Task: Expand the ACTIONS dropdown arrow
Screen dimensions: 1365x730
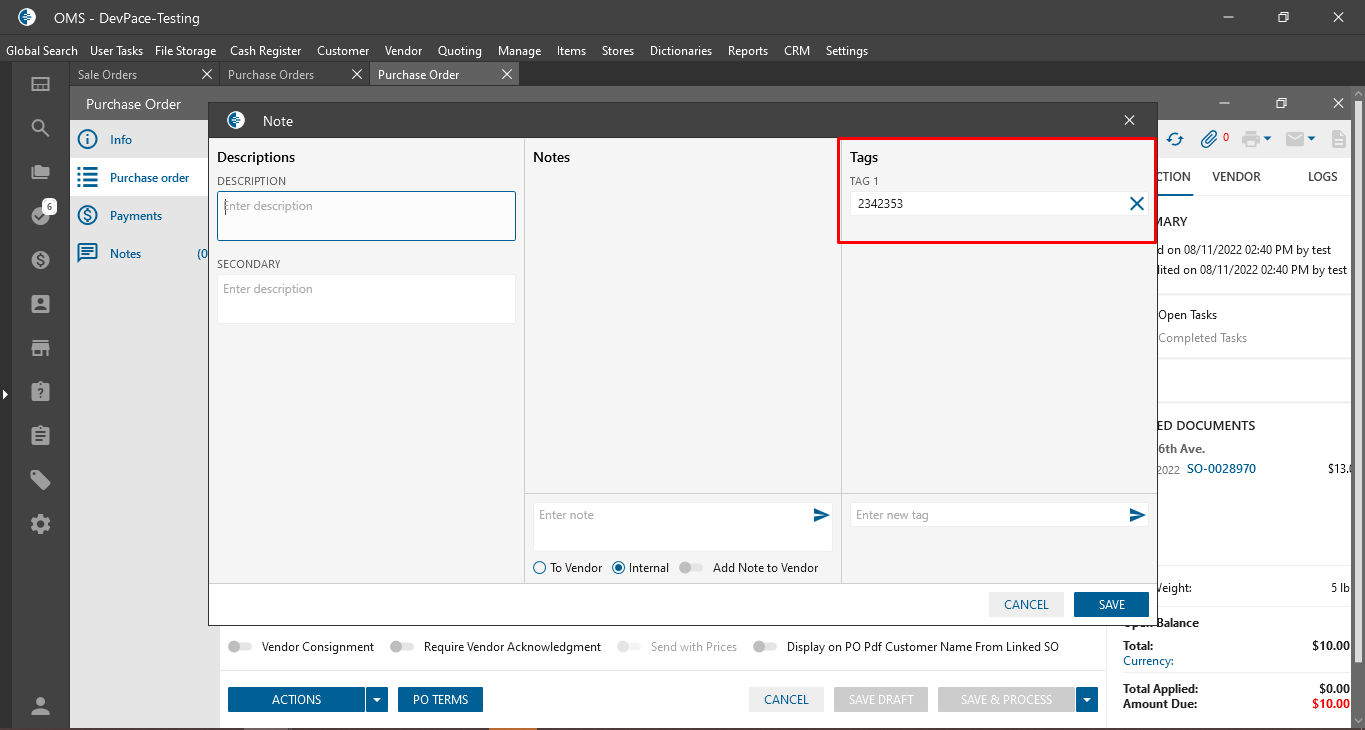Action: pyautogui.click(x=376, y=700)
